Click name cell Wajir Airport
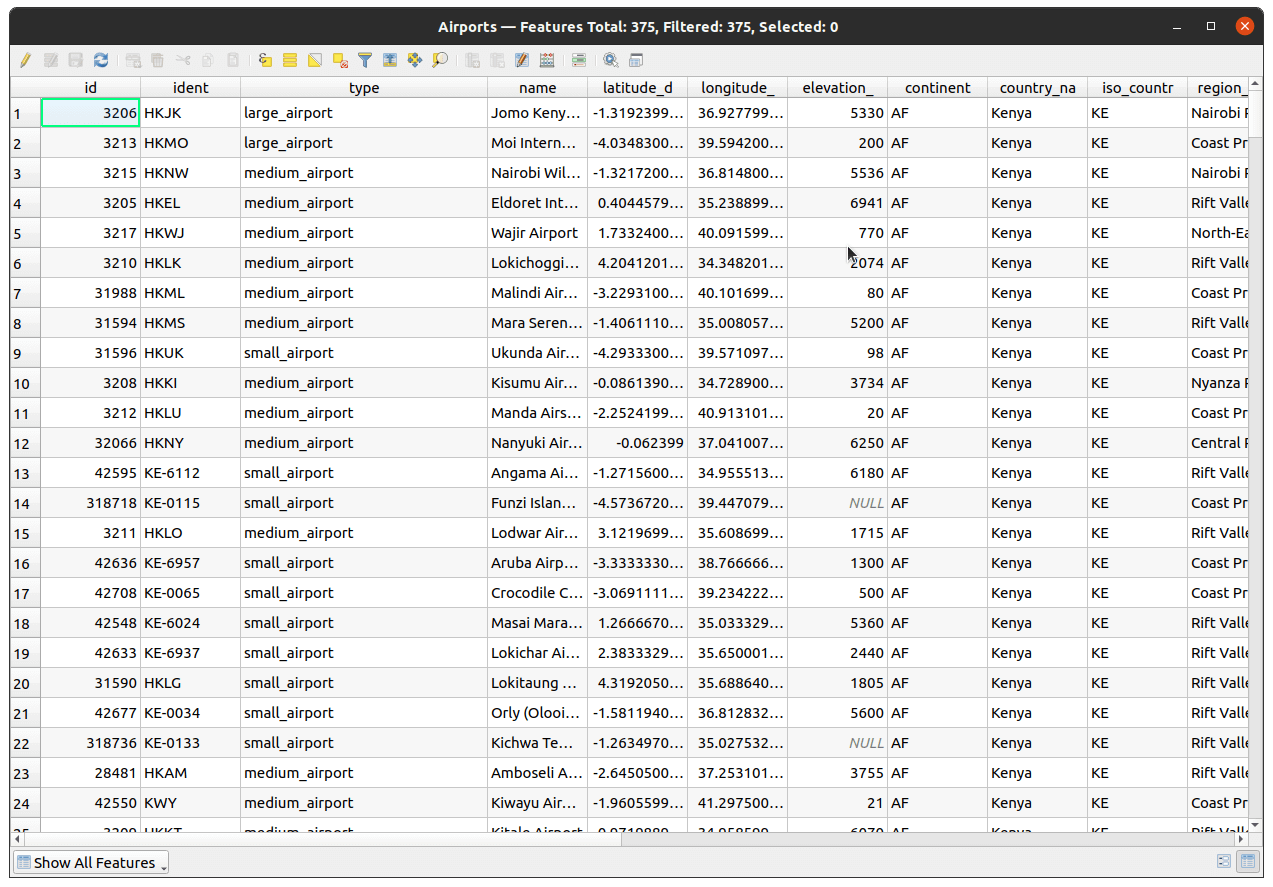The image size is (1273, 887). (x=538, y=233)
